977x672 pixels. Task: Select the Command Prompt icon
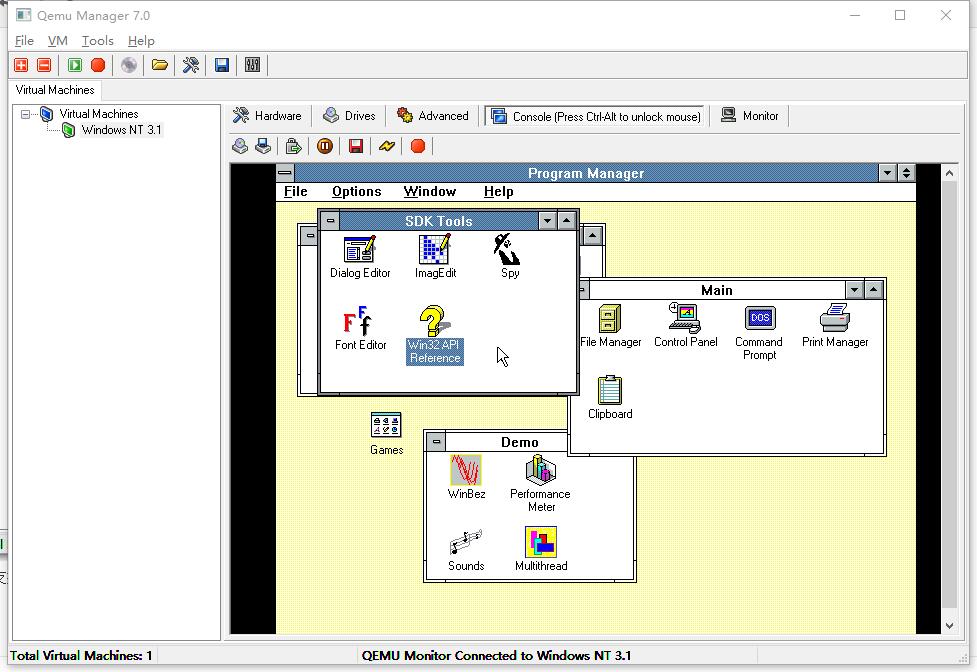click(x=759, y=333)
